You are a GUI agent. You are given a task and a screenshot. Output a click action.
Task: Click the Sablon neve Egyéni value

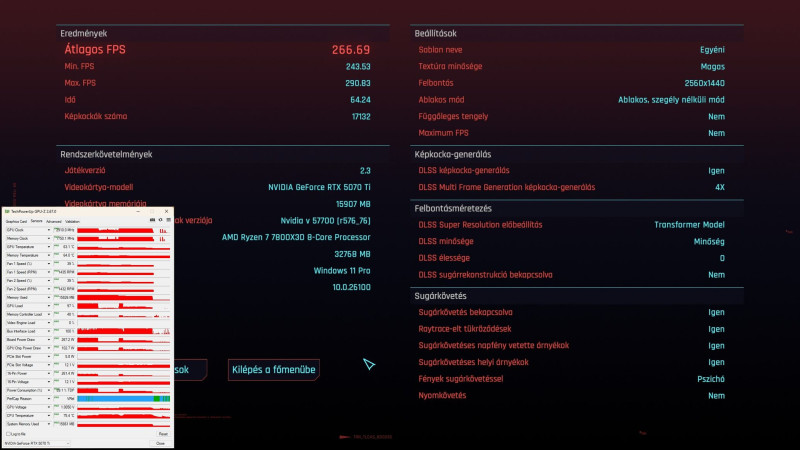point(712,50)
